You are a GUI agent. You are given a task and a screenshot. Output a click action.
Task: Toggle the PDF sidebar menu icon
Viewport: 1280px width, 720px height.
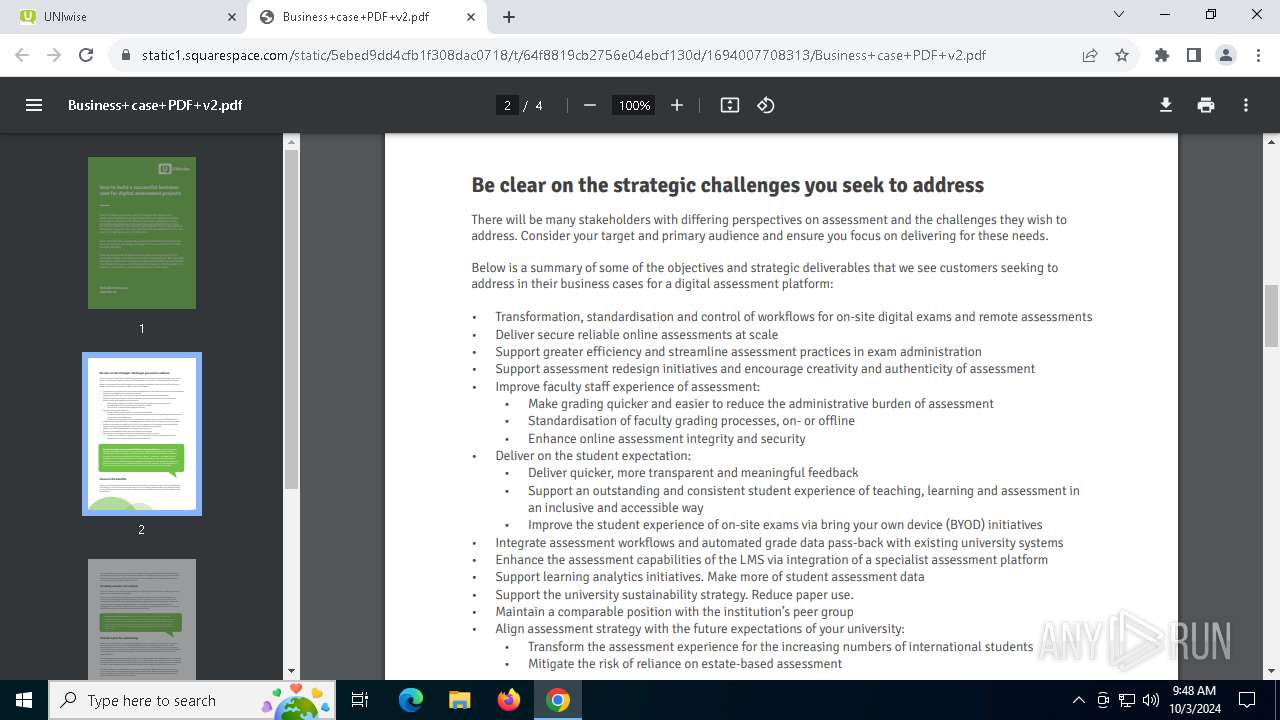(34, 105)
